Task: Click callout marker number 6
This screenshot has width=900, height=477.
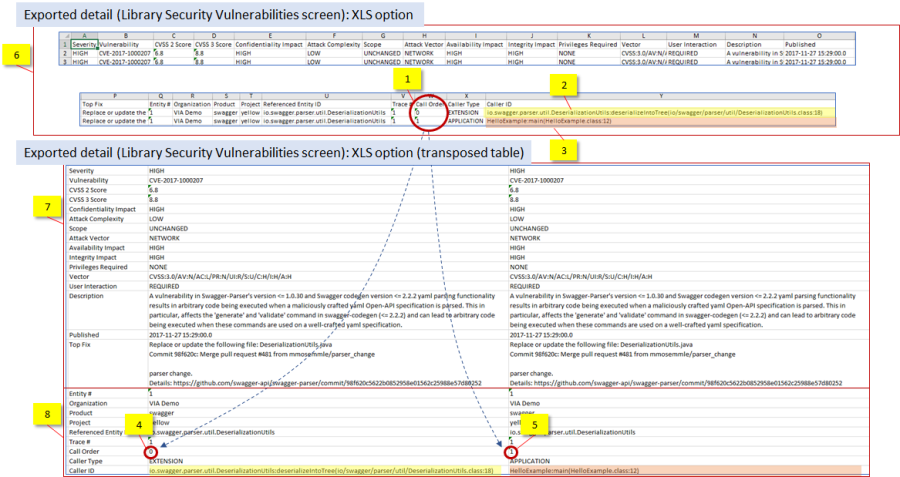Action: (18, 58)
